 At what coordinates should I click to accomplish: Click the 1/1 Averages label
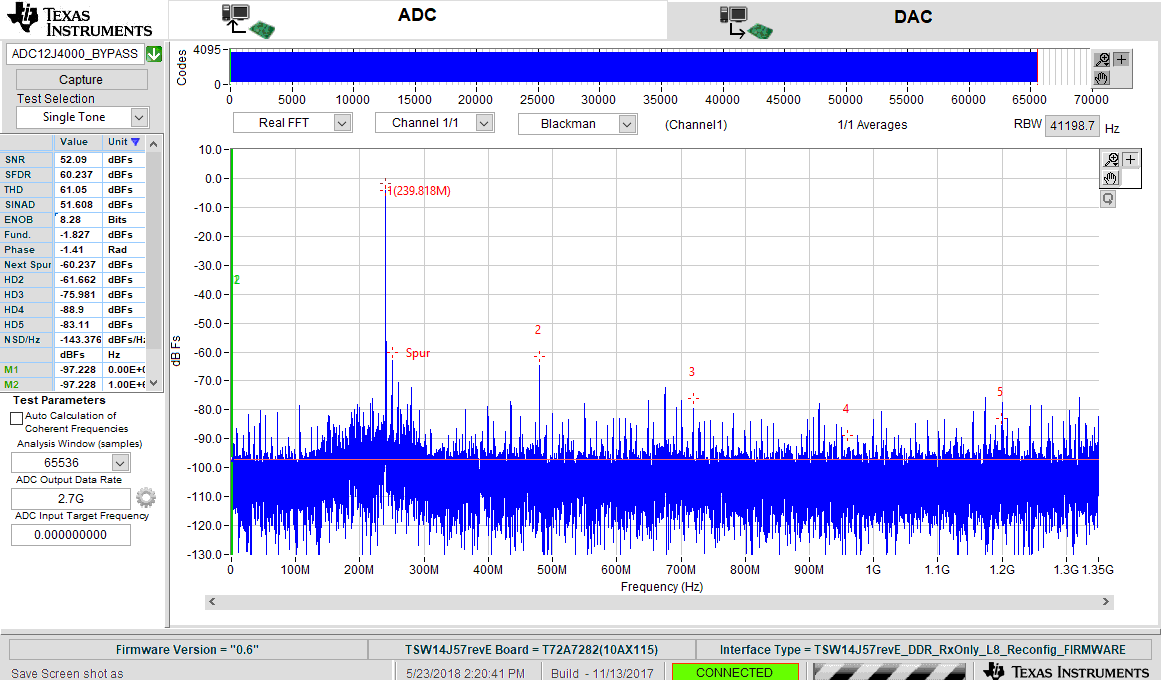872,124
